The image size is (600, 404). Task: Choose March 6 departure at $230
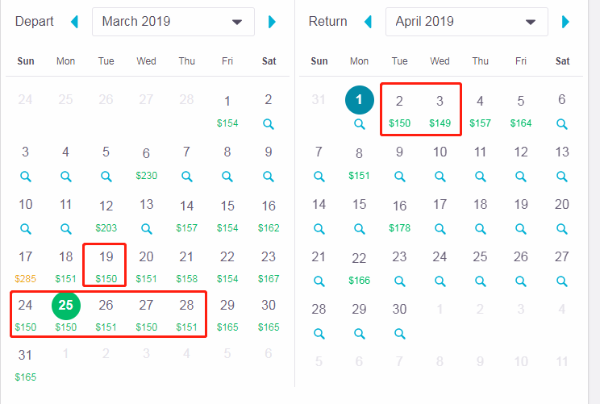[146, 162]
